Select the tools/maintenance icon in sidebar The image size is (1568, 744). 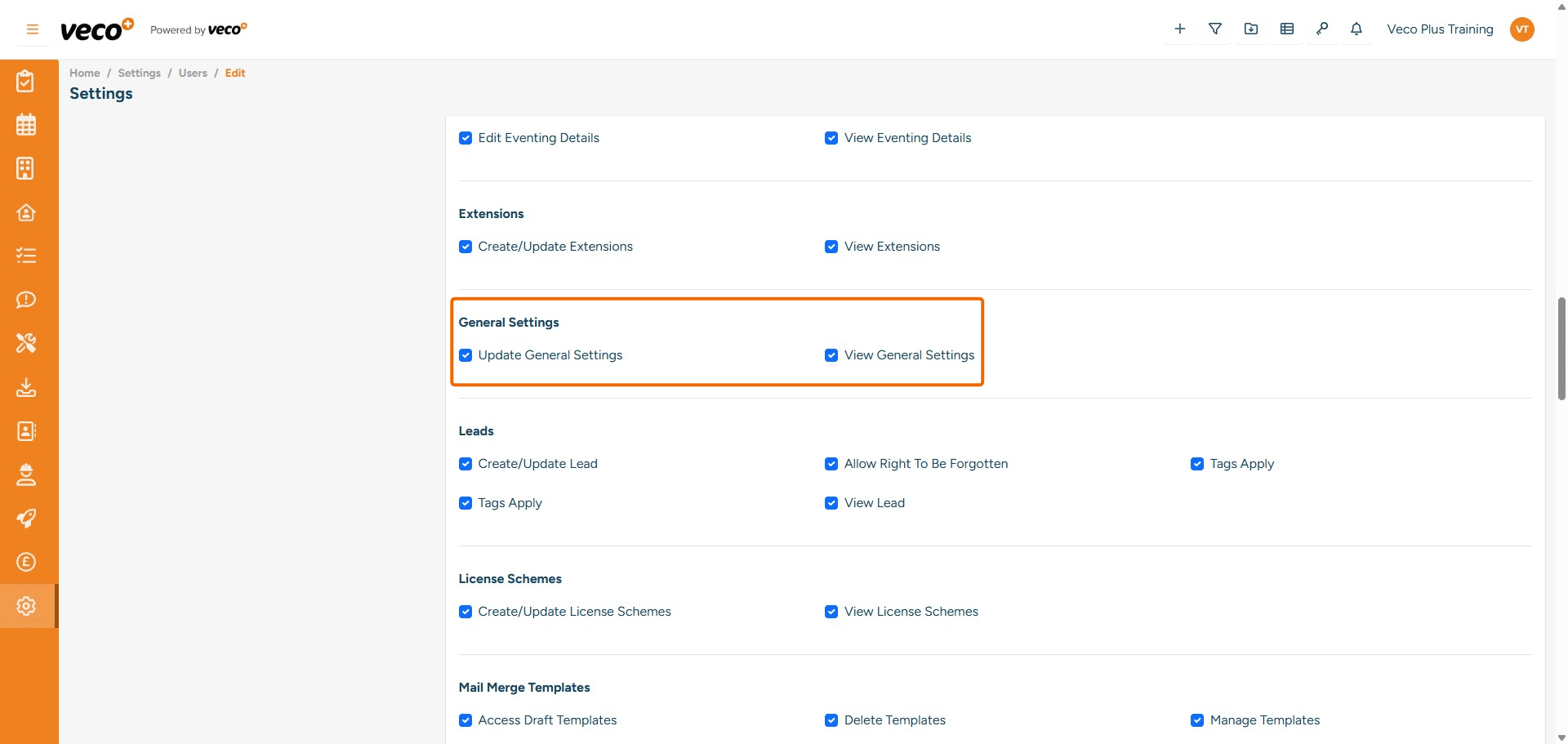coord(26,343)
